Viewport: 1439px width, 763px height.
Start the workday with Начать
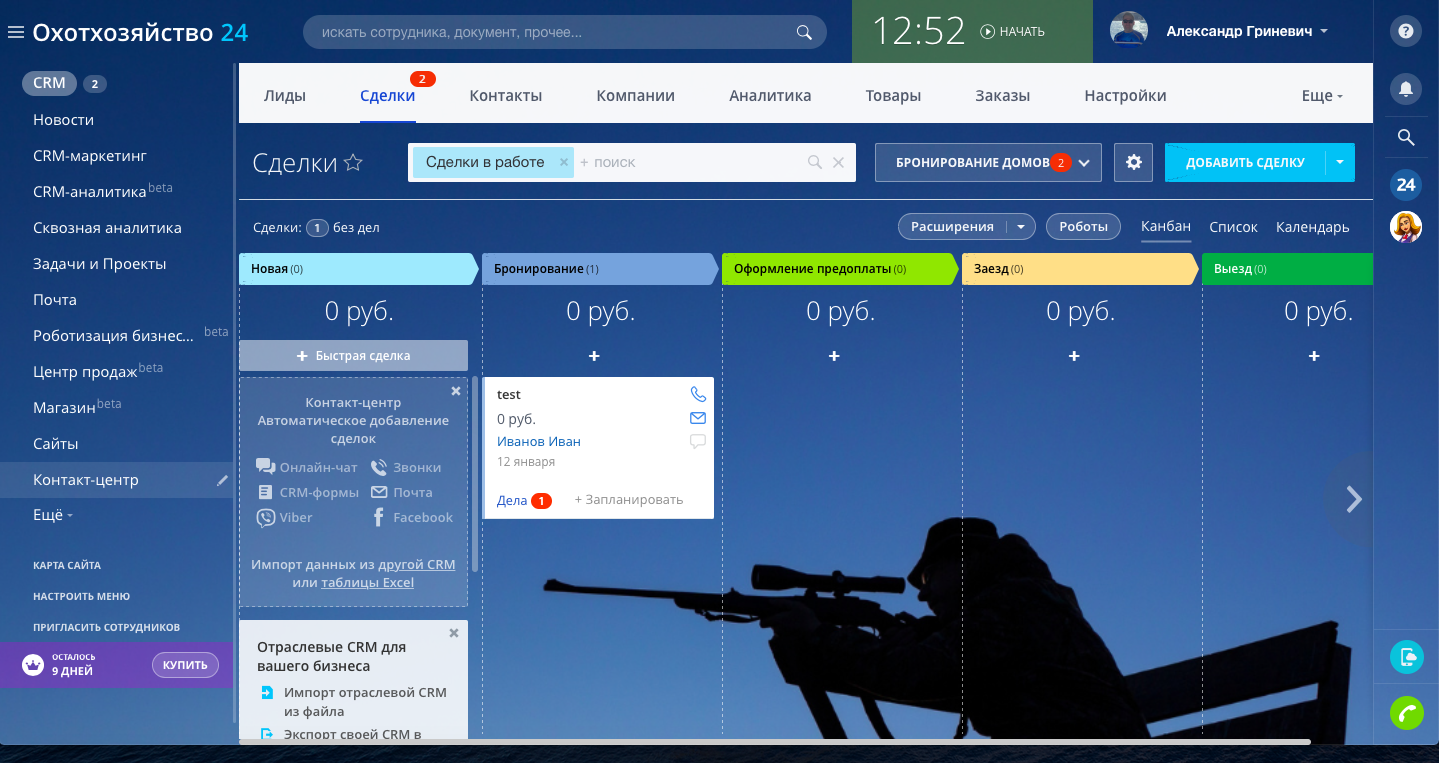(1013, 32)
